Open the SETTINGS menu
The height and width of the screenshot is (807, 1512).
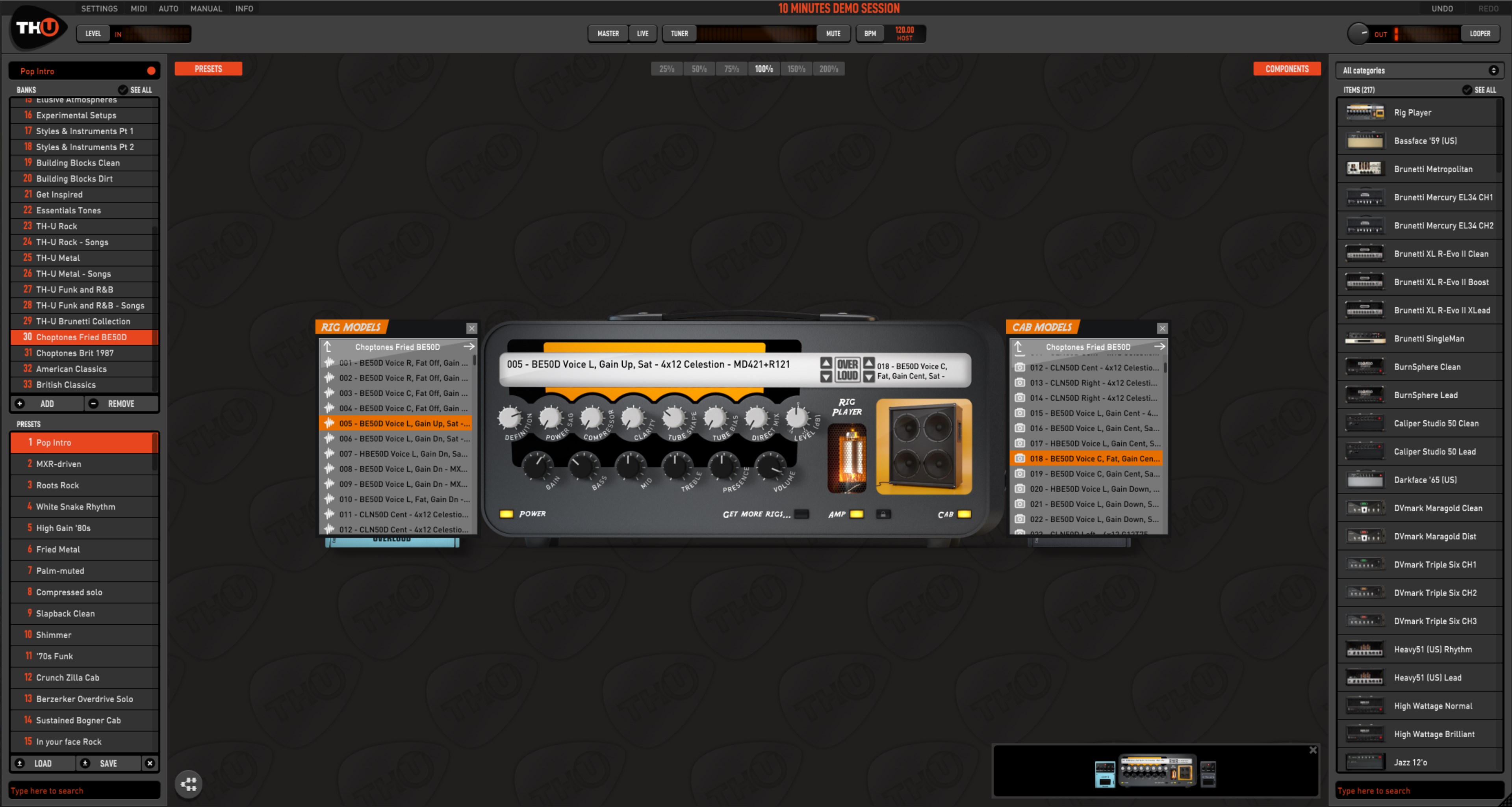tap(99, 8)
